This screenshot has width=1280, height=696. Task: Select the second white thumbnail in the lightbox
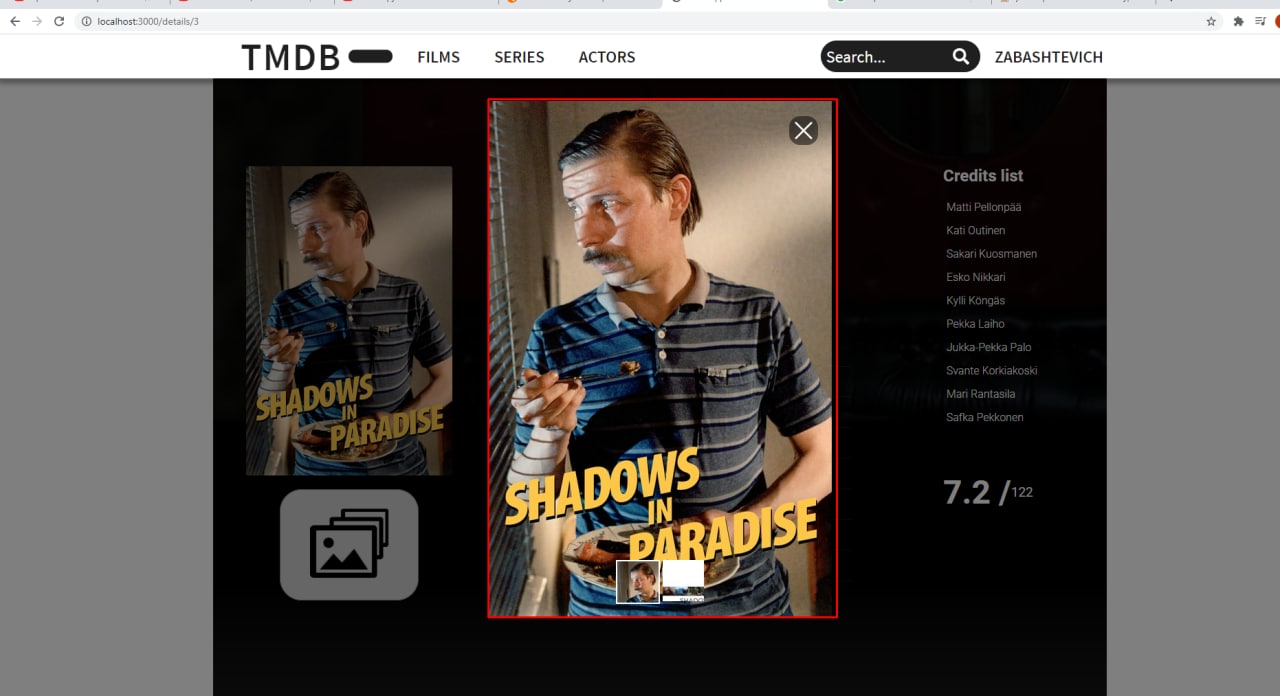tap(683, 581)
